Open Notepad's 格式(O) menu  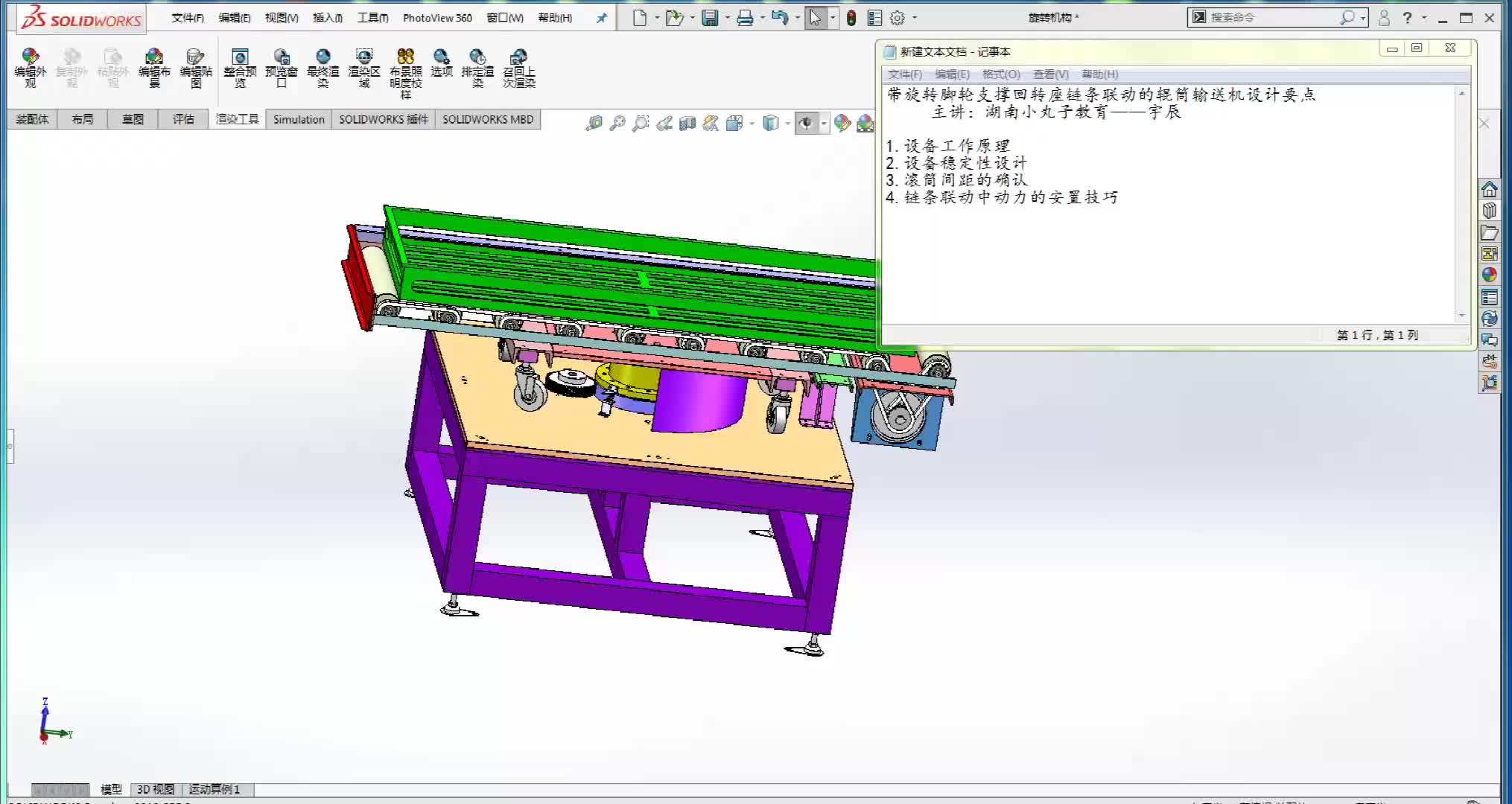[x=1000, y=74]
